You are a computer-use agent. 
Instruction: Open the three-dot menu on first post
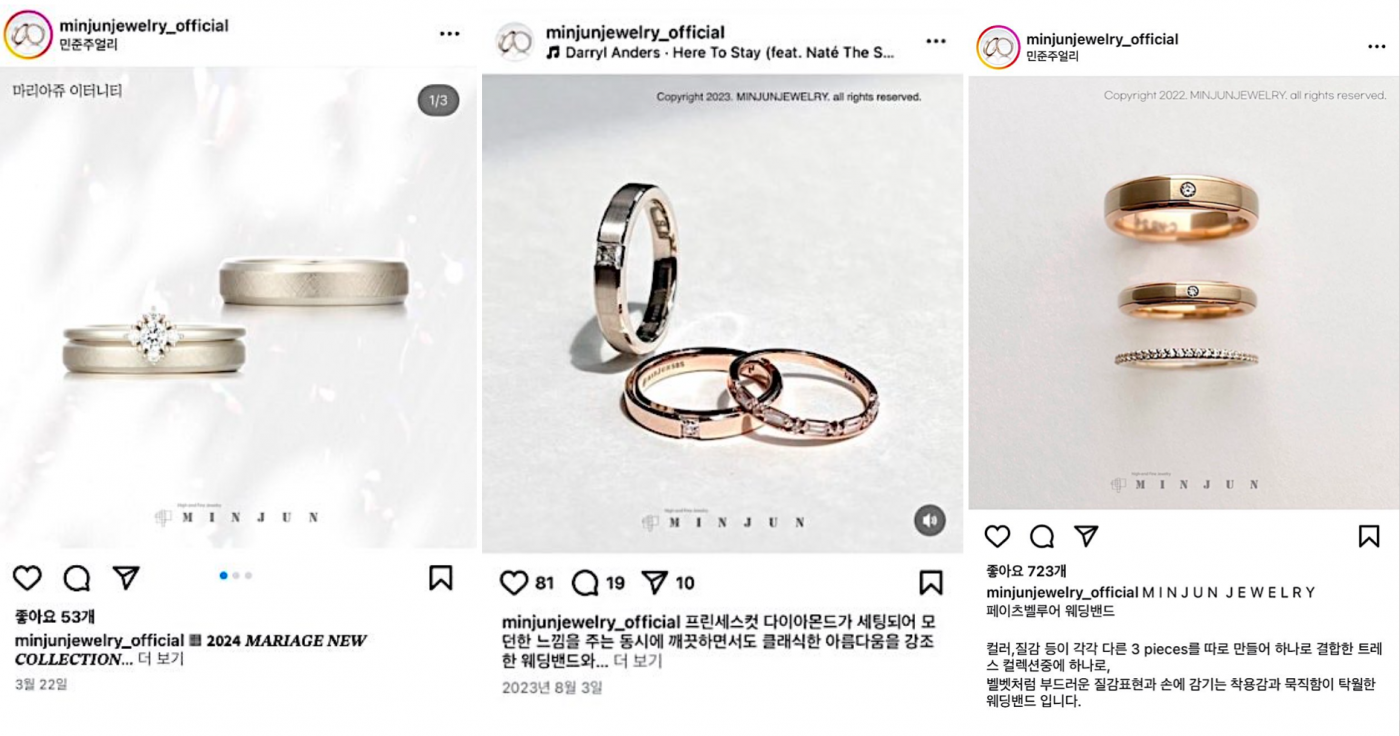point(450,34)
